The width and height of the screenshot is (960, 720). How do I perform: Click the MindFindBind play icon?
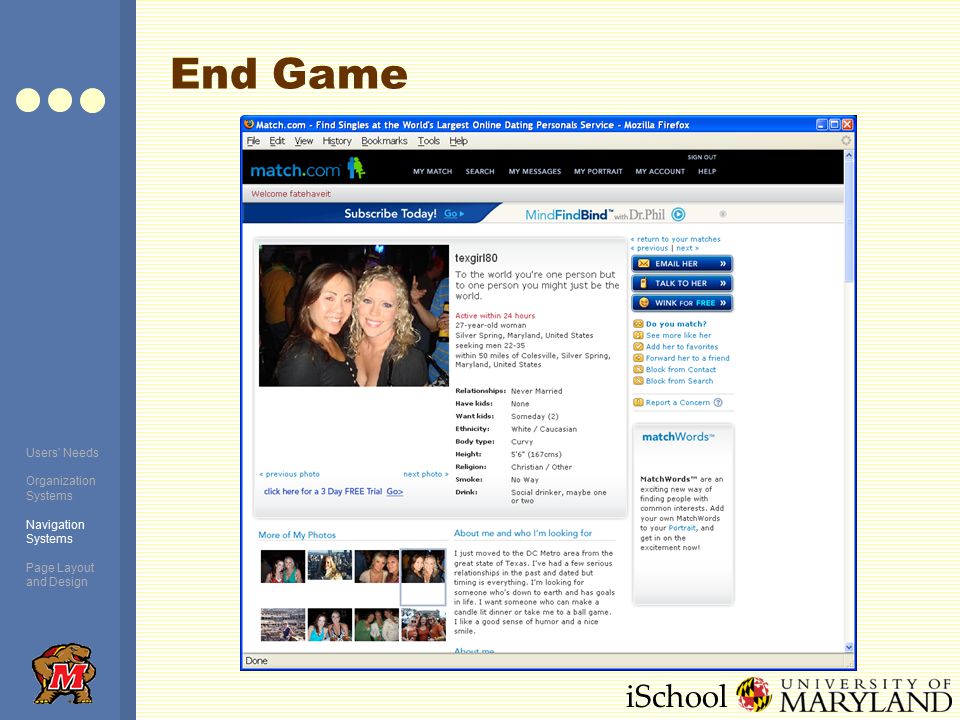(x=678, y=214)
